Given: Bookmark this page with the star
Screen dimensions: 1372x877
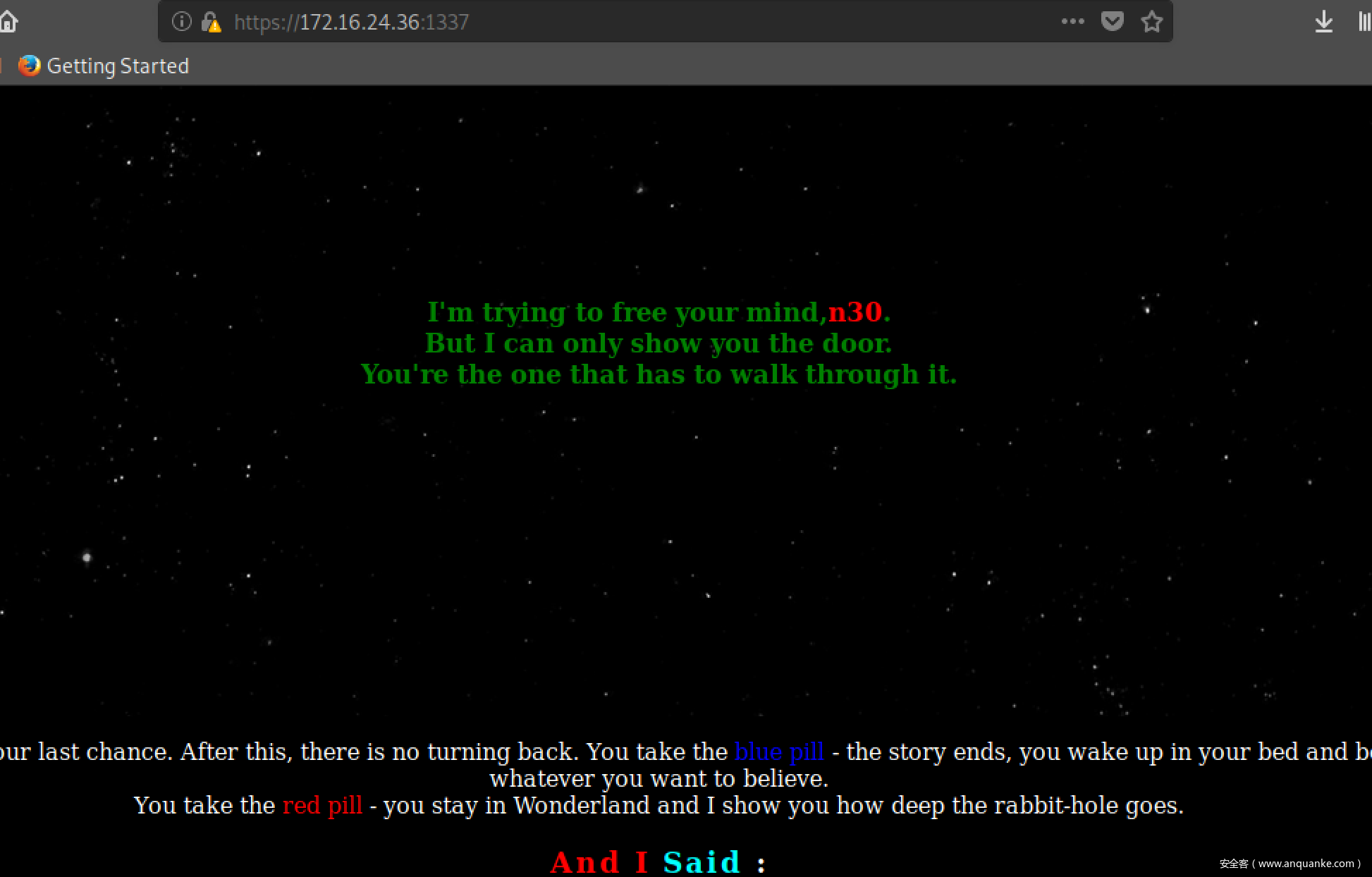Looking at the screenshot, I should tap(1151, 22).
